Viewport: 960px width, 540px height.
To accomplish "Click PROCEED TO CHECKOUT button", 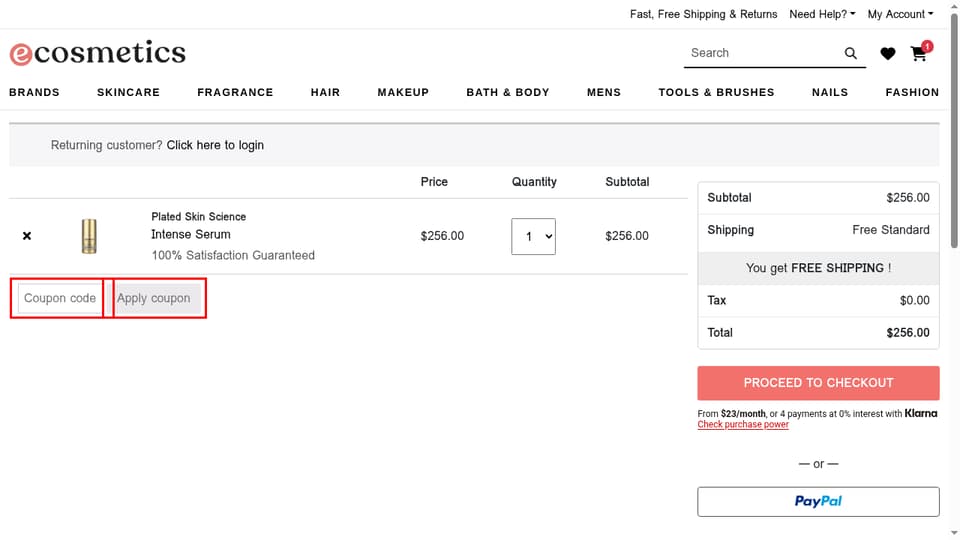I will 818,383.
